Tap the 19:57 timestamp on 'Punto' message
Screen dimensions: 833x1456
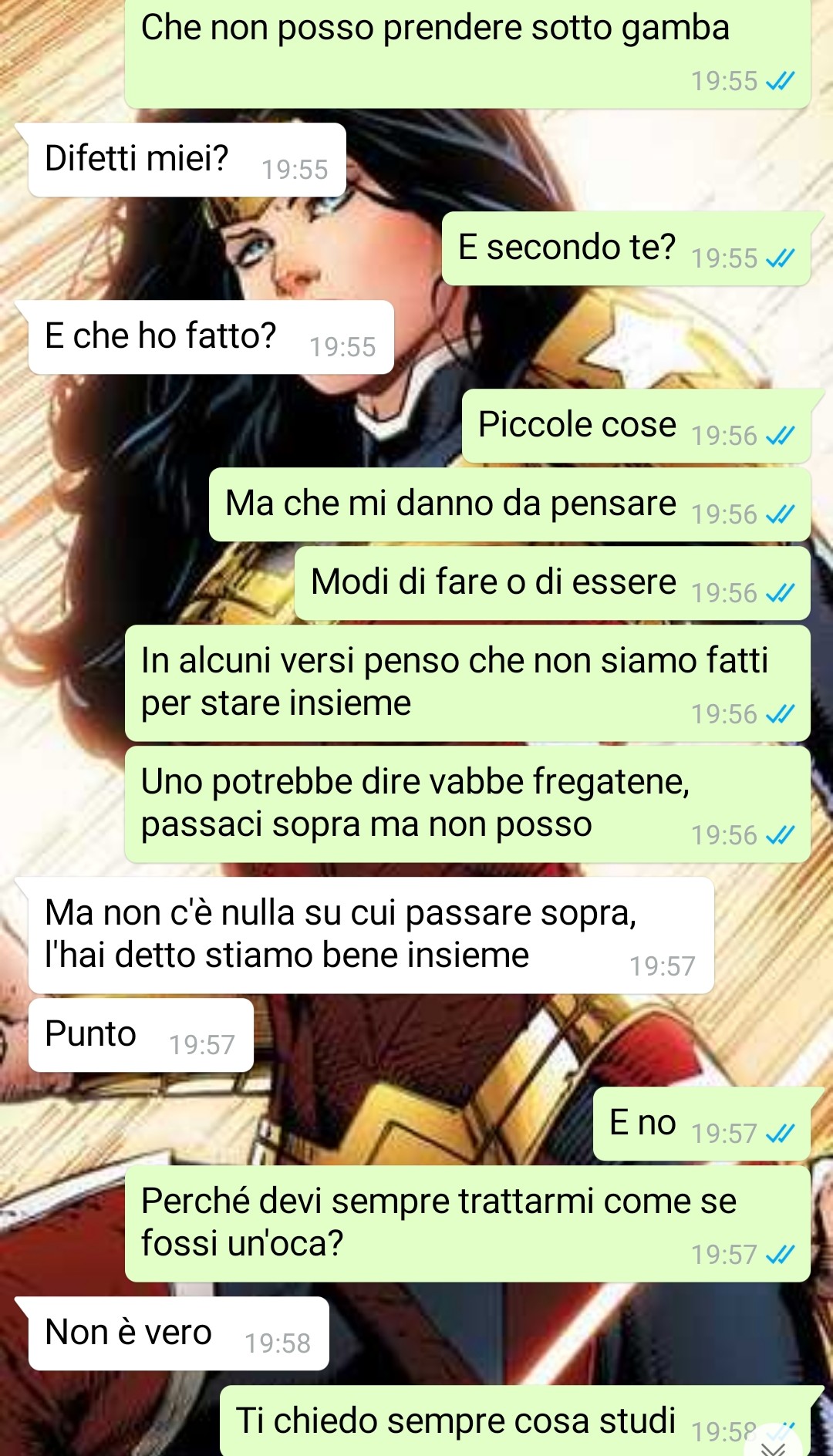202,1045
